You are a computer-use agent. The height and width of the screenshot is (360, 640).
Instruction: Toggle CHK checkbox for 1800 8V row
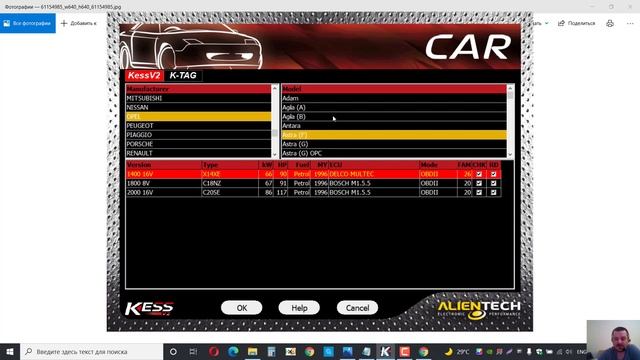click(479, 183)
